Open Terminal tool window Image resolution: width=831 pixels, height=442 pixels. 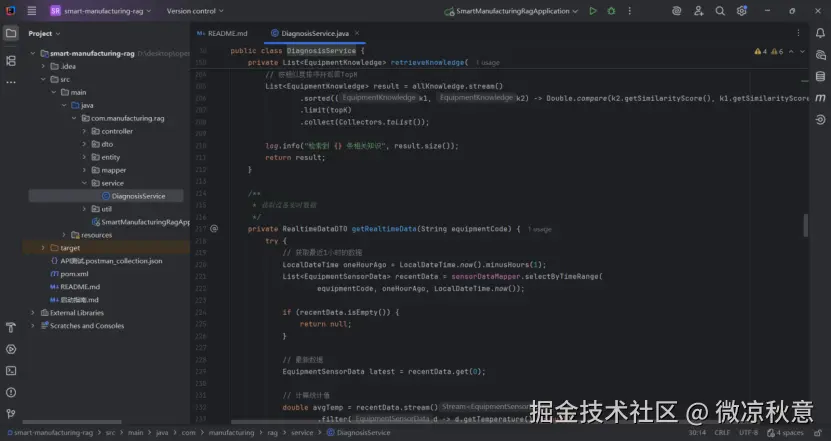tap(11, 371)
